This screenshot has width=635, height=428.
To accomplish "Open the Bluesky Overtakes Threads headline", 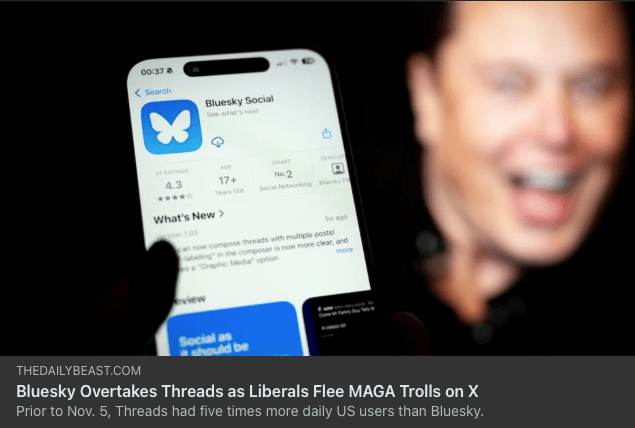I will coord(247,392).
